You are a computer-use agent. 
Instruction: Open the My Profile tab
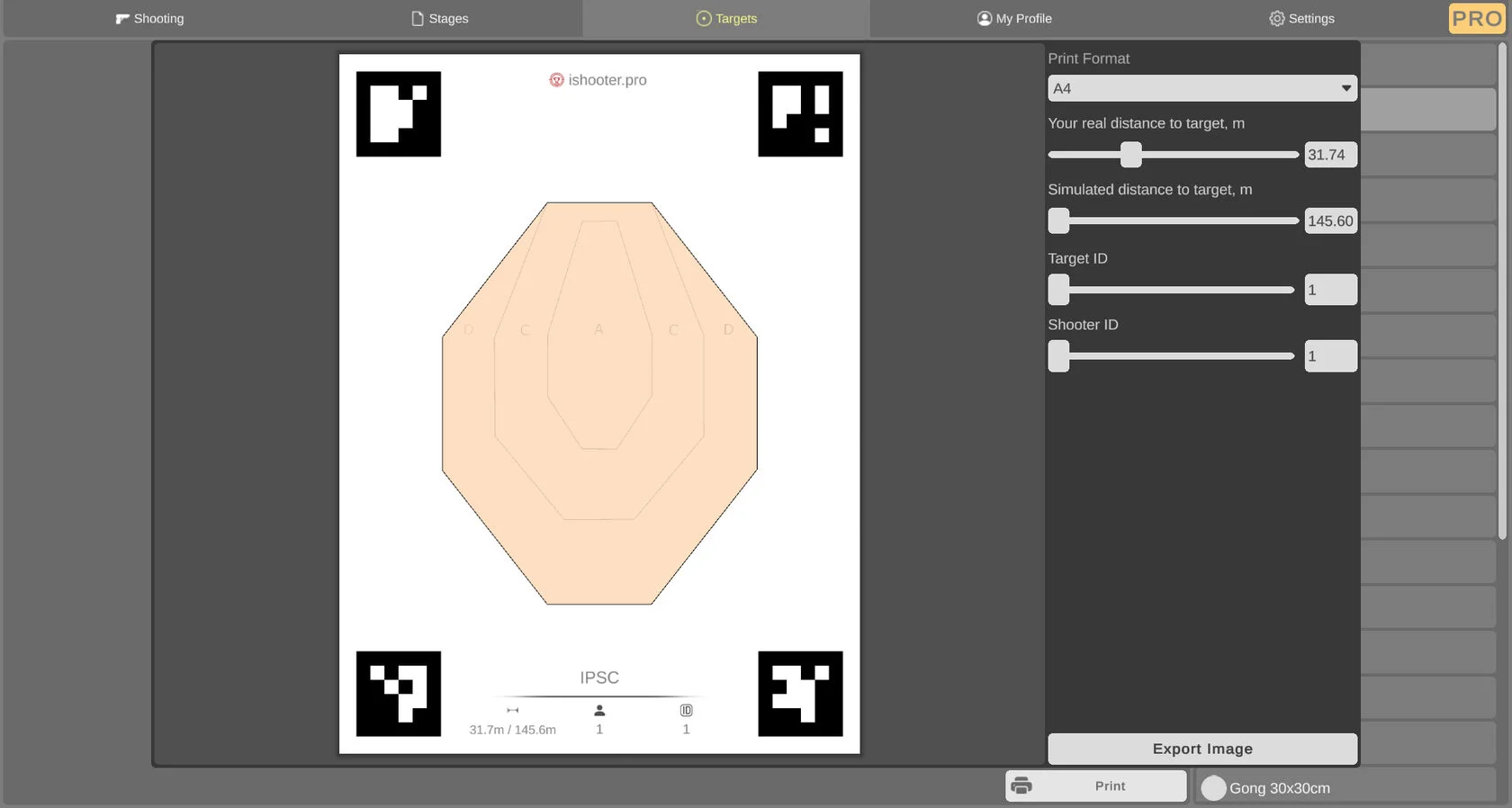tap(1014, 19)
